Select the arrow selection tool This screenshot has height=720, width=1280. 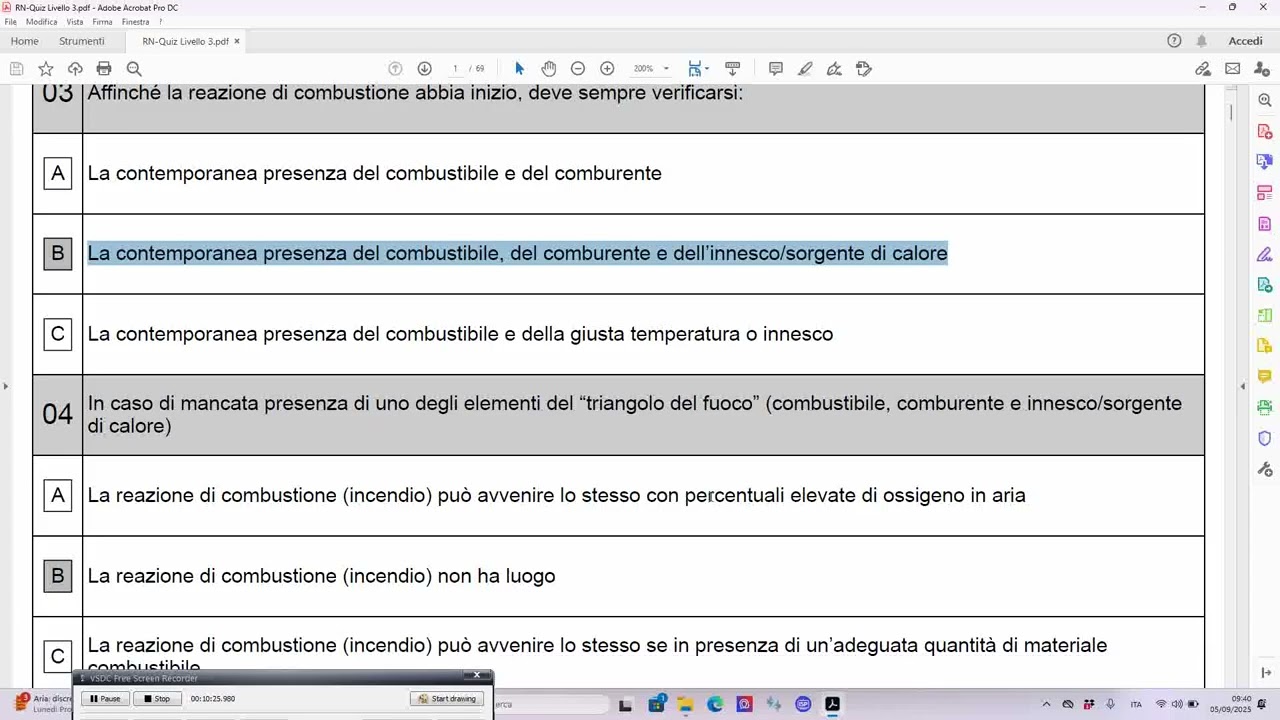point(519,68)
